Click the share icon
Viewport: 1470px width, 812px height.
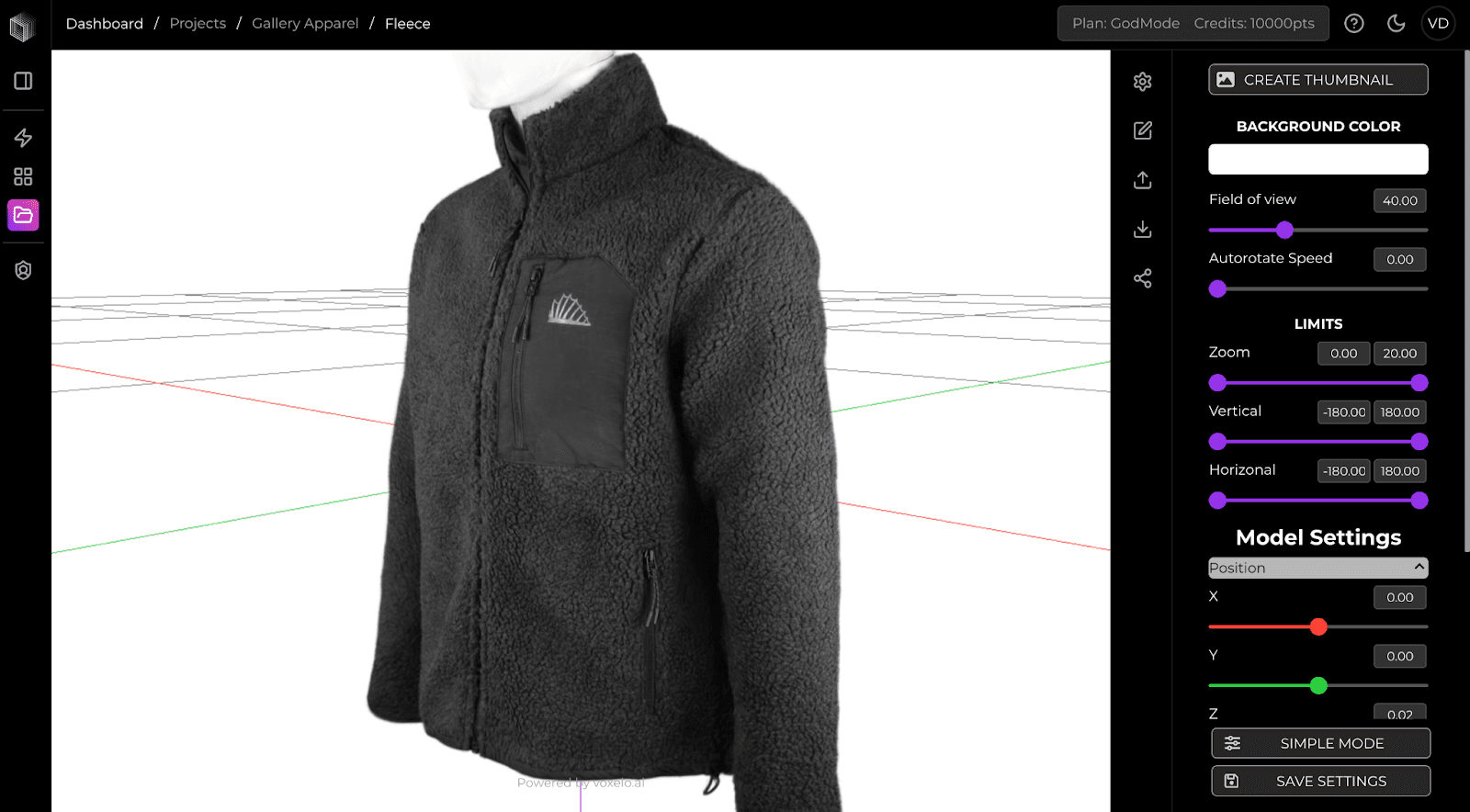1142,278
